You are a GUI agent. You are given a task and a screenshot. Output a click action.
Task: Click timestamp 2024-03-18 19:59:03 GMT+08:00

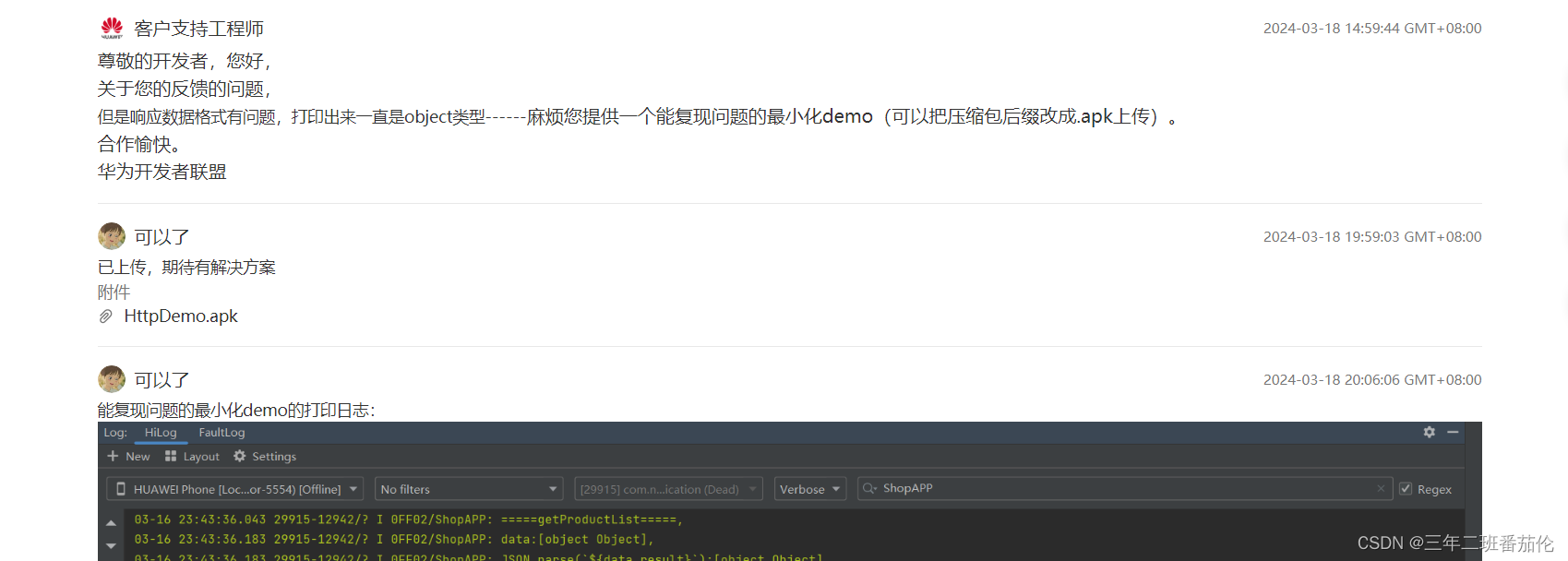(1372, 237)
